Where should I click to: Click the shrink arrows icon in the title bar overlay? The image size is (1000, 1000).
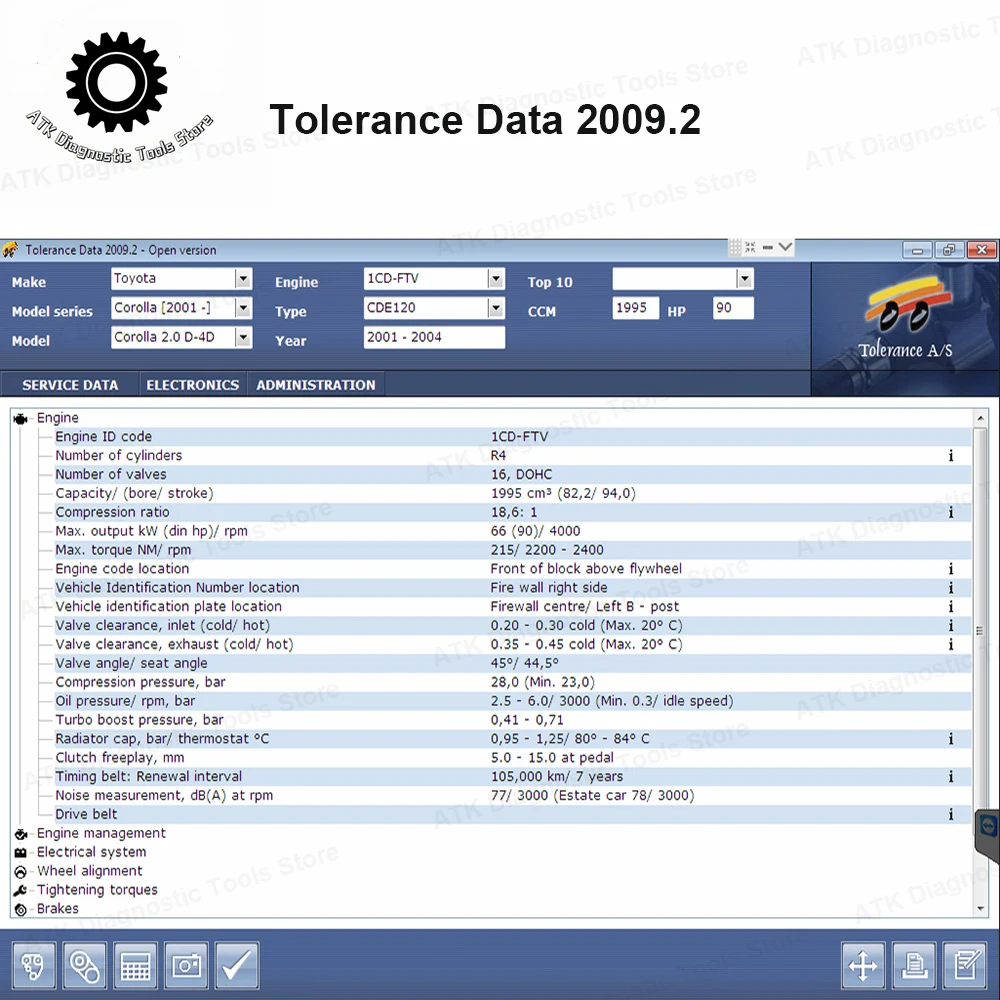tap(751, 247)
